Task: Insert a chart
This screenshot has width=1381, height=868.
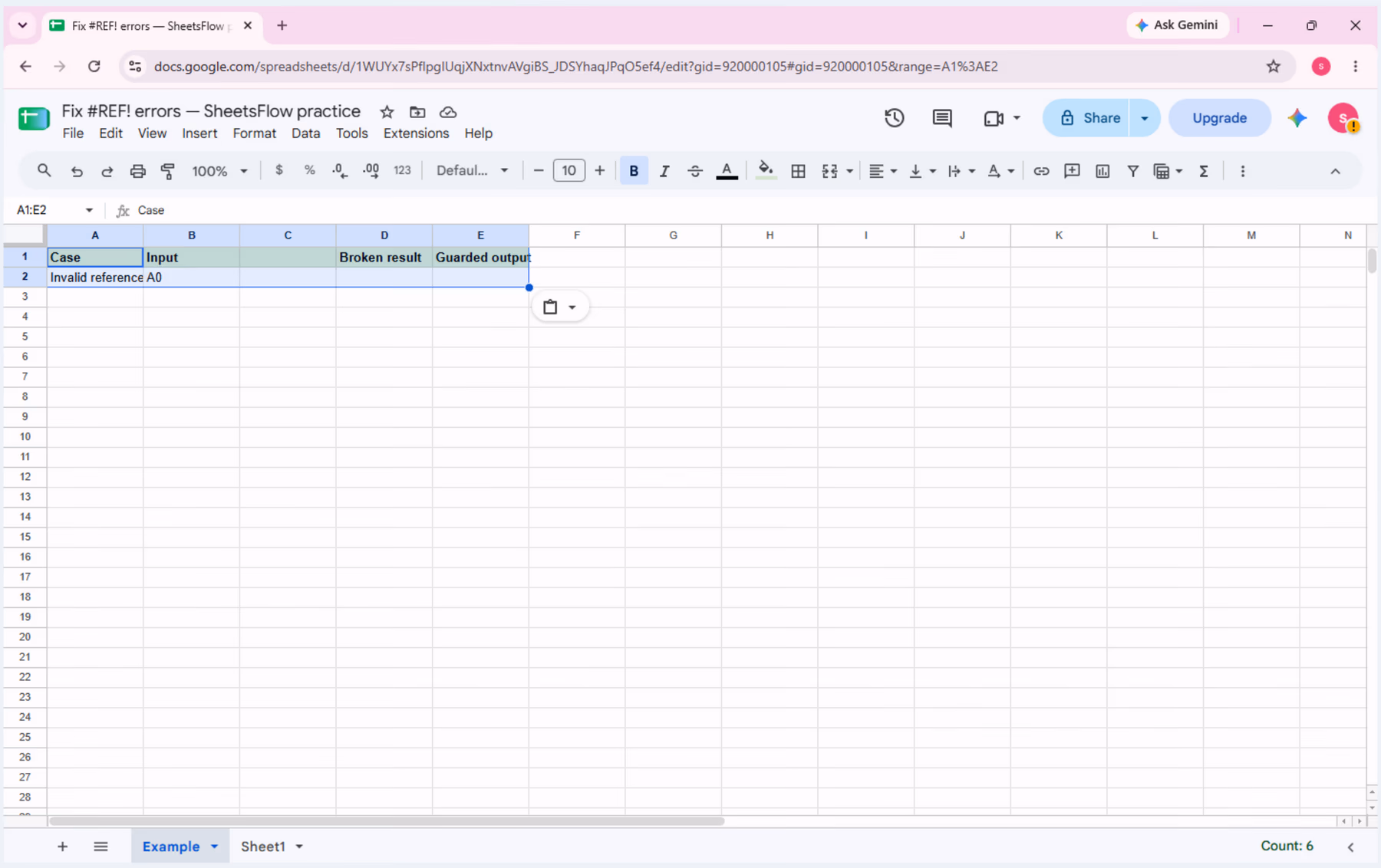Action: click(1102, 171)
